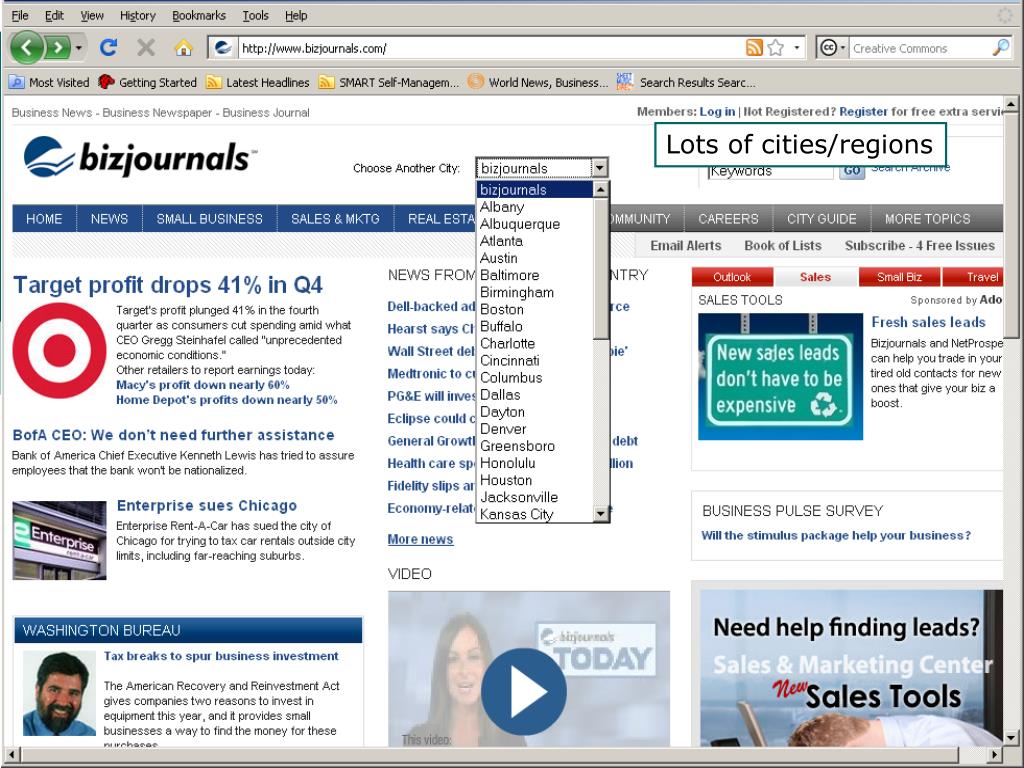Open the SMART Self-Managem... bookmark

389,82
